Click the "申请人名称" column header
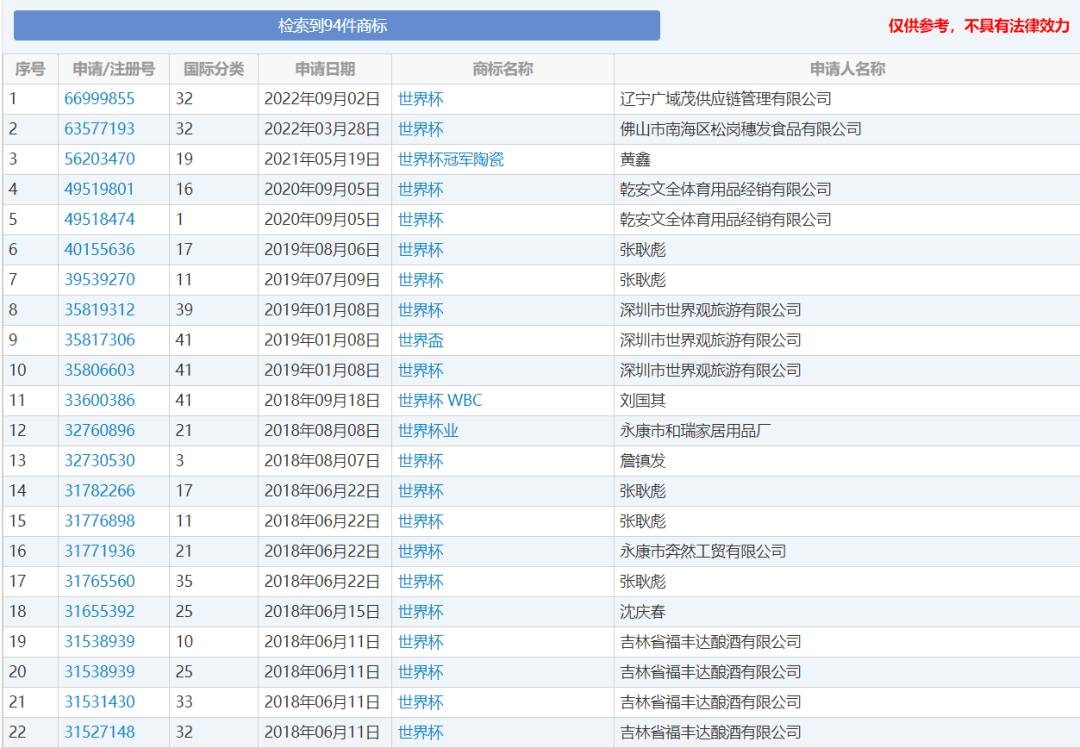This screenshot has height=748, width=1080. (846, 69)
